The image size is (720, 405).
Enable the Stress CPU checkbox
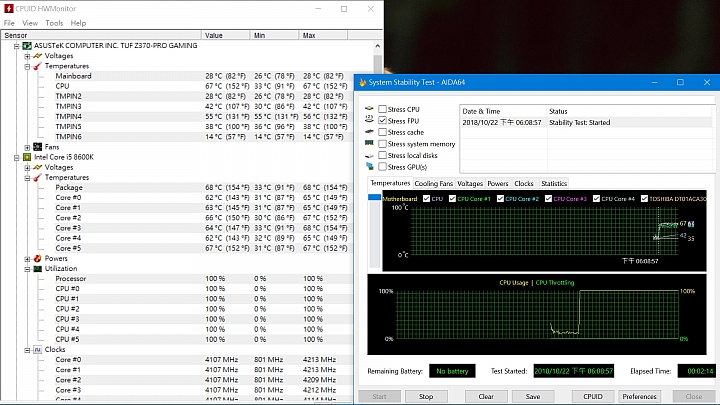tap(382, 109)
